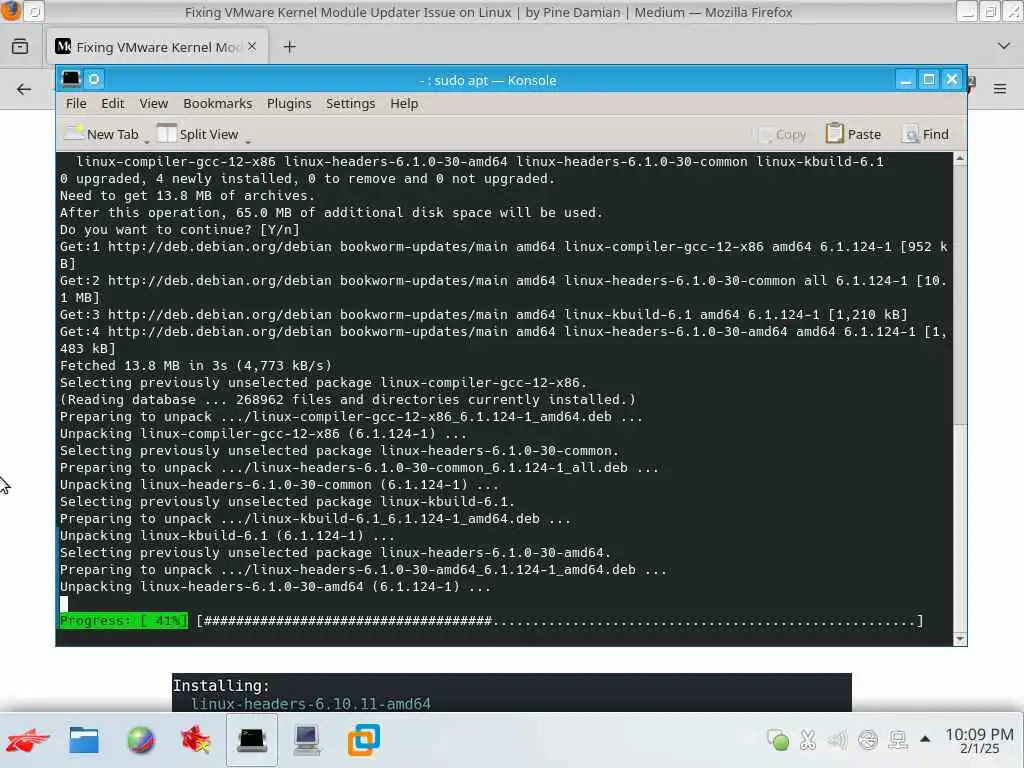
Task: Open the Konsole View menu
Action: (153, 104)
